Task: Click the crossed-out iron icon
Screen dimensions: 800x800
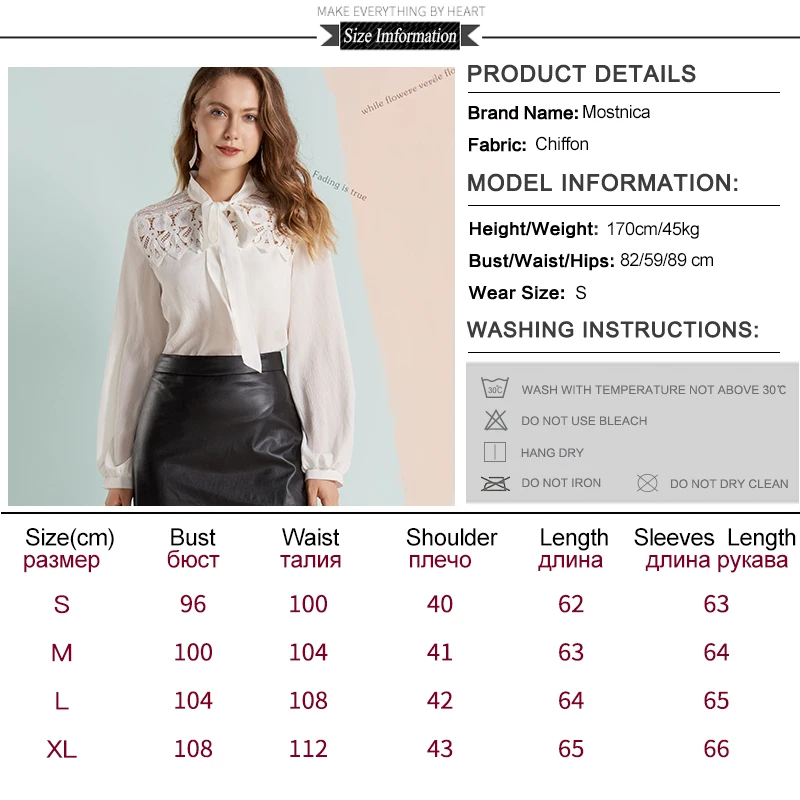Action: pos(495,483)
